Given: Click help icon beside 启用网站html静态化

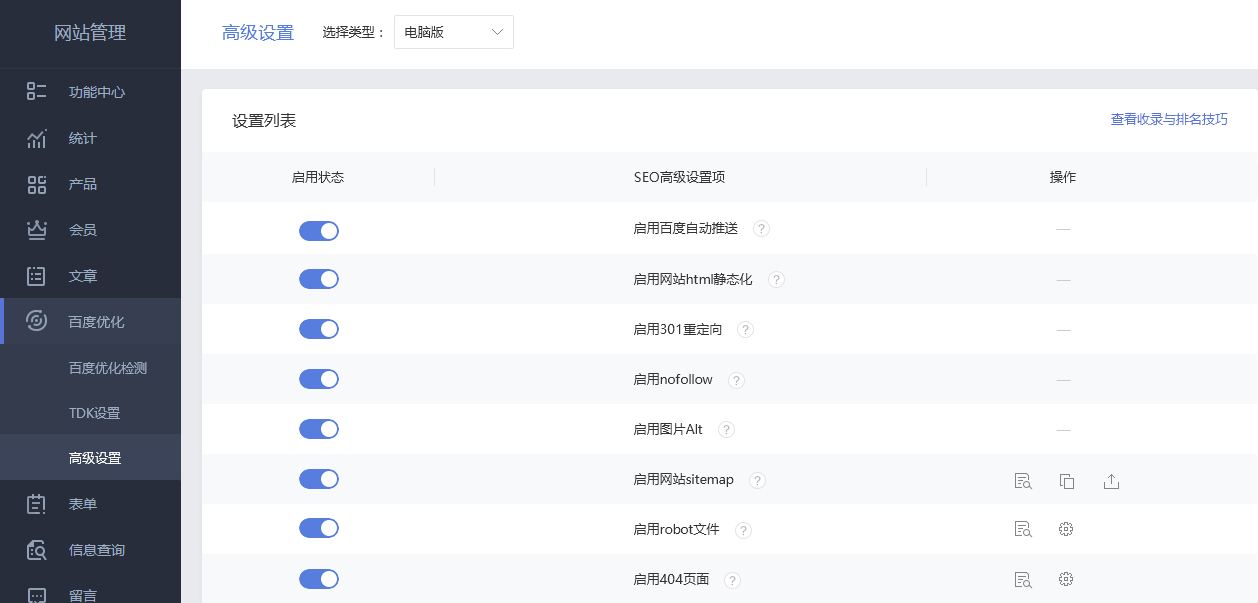Looking at the screenshot, I should click(776, 279).
